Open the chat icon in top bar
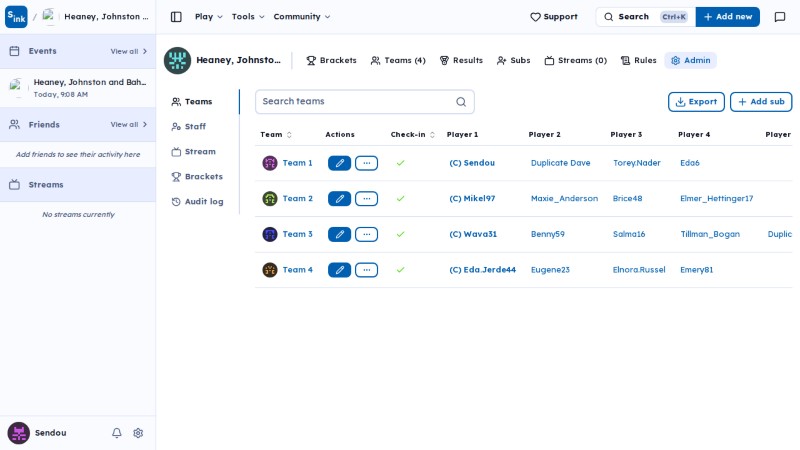Viewport: 800px width, 450px height. 780,17
